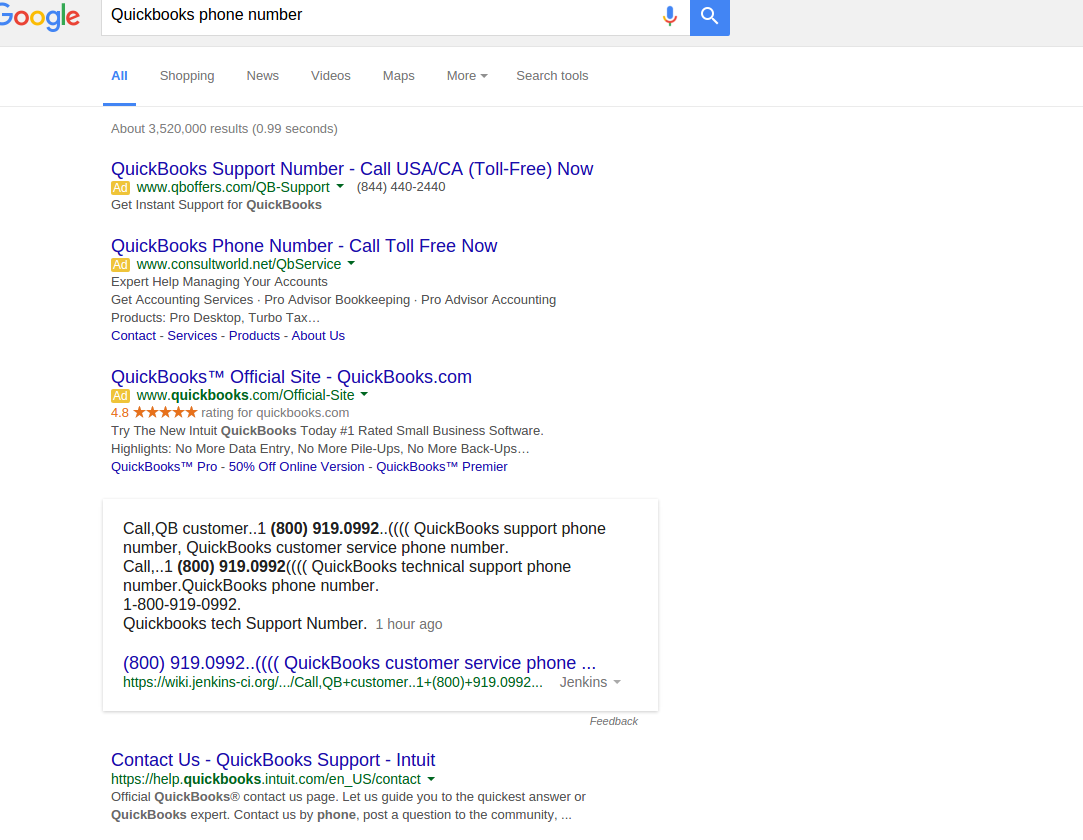This screenshot has width=1083, height=840.
Task: Click the '1-800-919-0992.' snippet line
Action: coord(182,604)
